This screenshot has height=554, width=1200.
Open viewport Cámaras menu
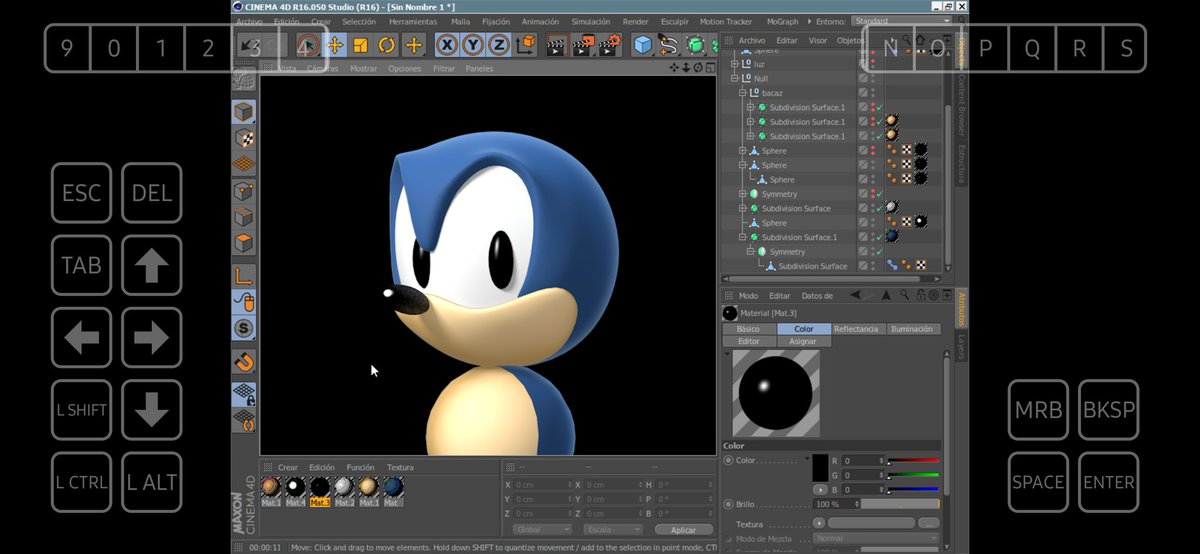pos(322,69)
